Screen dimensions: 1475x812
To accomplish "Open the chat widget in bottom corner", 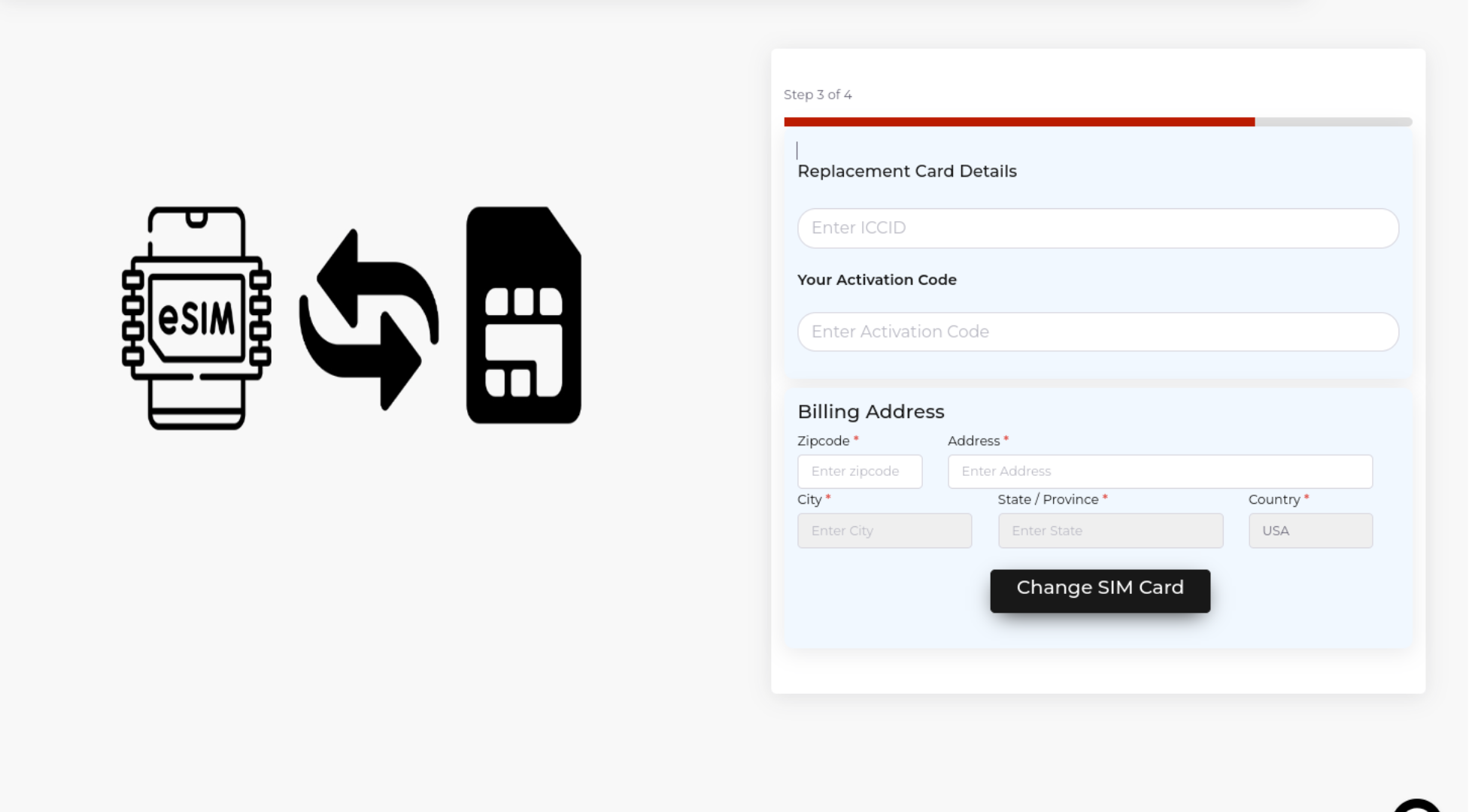I will coord(1417,806).
